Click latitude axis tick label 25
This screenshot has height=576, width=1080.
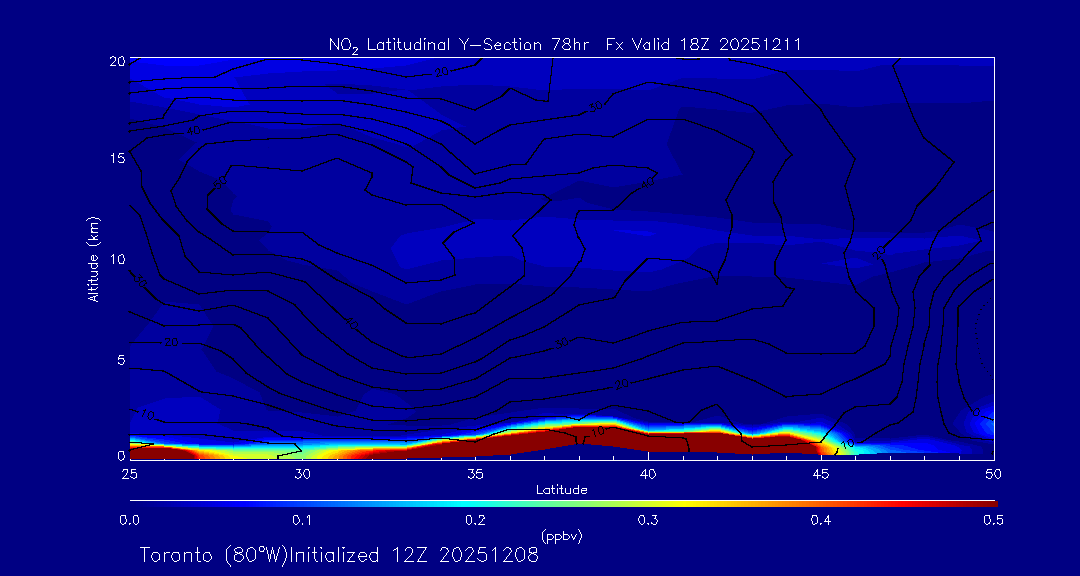point(129,473)
